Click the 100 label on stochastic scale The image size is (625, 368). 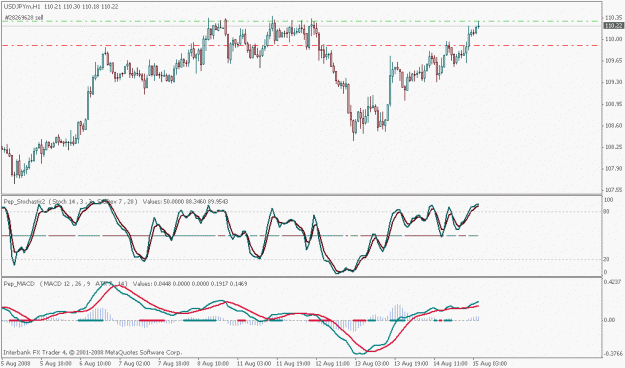(x=609, y=200)
